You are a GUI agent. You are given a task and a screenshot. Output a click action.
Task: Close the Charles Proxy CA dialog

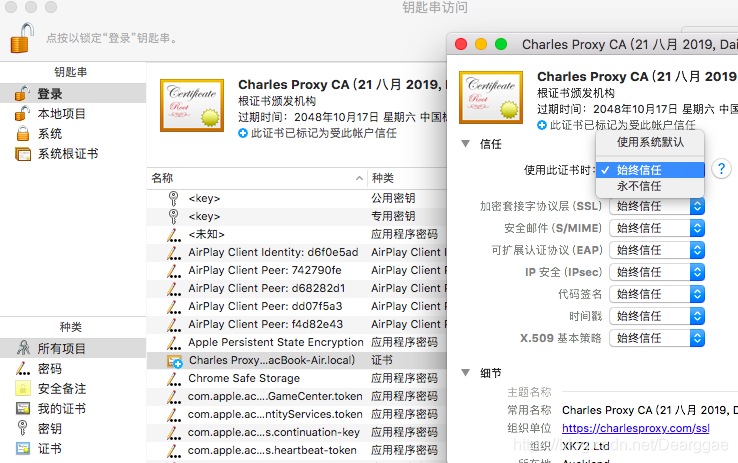point(461,44)
